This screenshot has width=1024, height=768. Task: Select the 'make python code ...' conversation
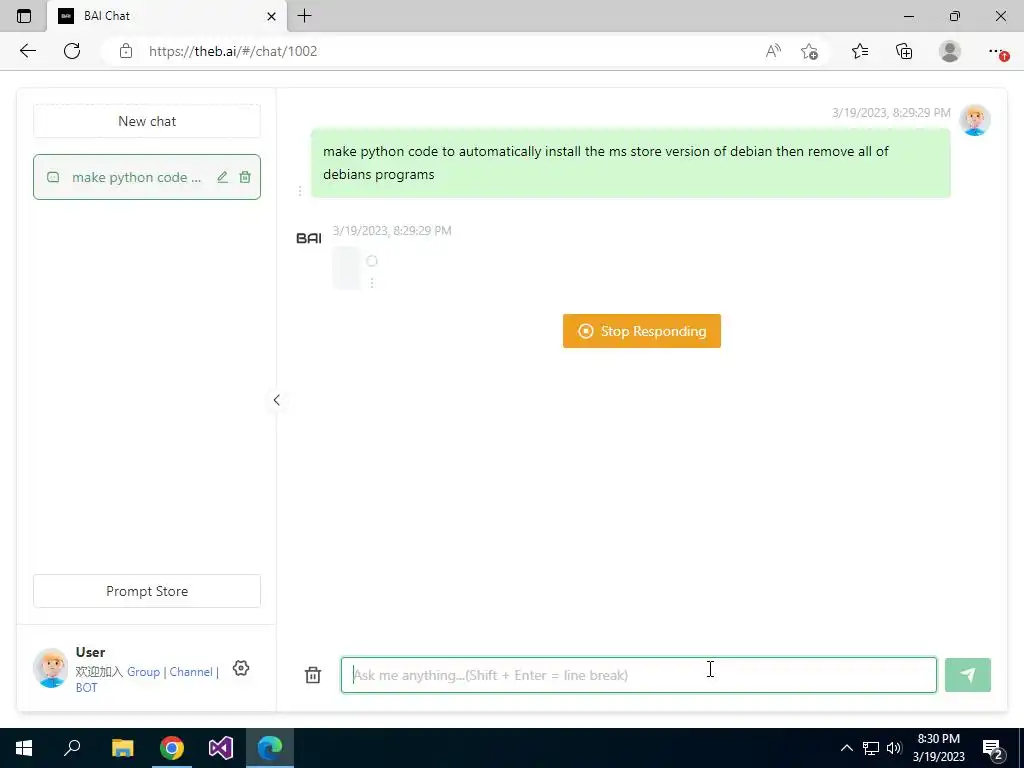pyautogui.click(x=147, y=177)
